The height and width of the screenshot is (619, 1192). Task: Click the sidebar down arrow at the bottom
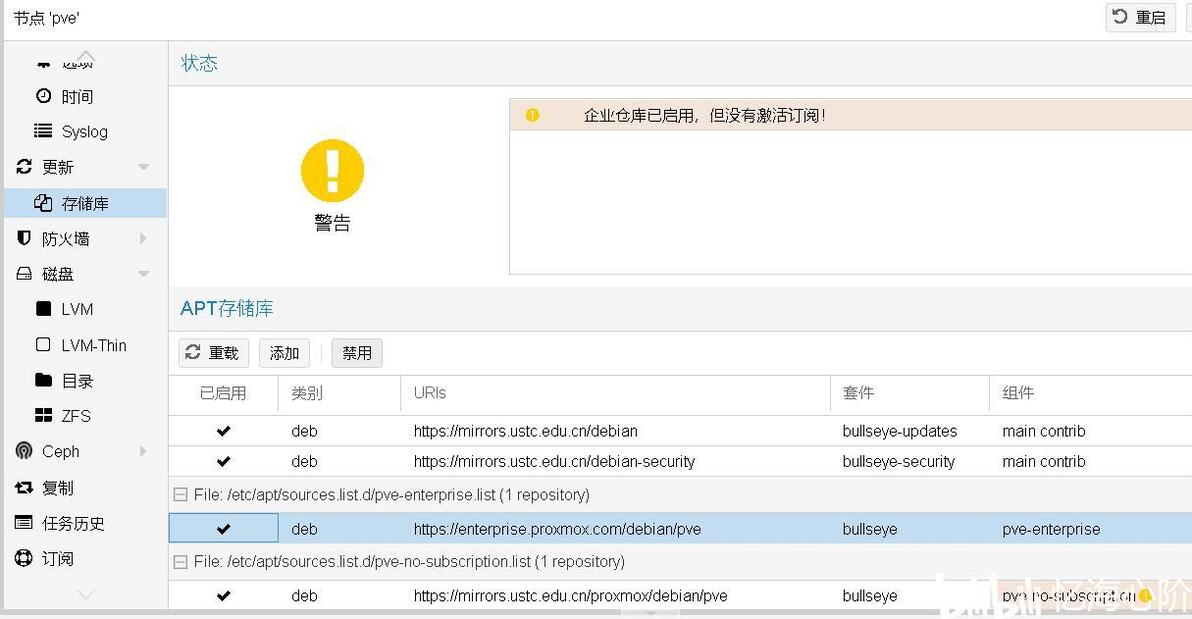point(86,594)
